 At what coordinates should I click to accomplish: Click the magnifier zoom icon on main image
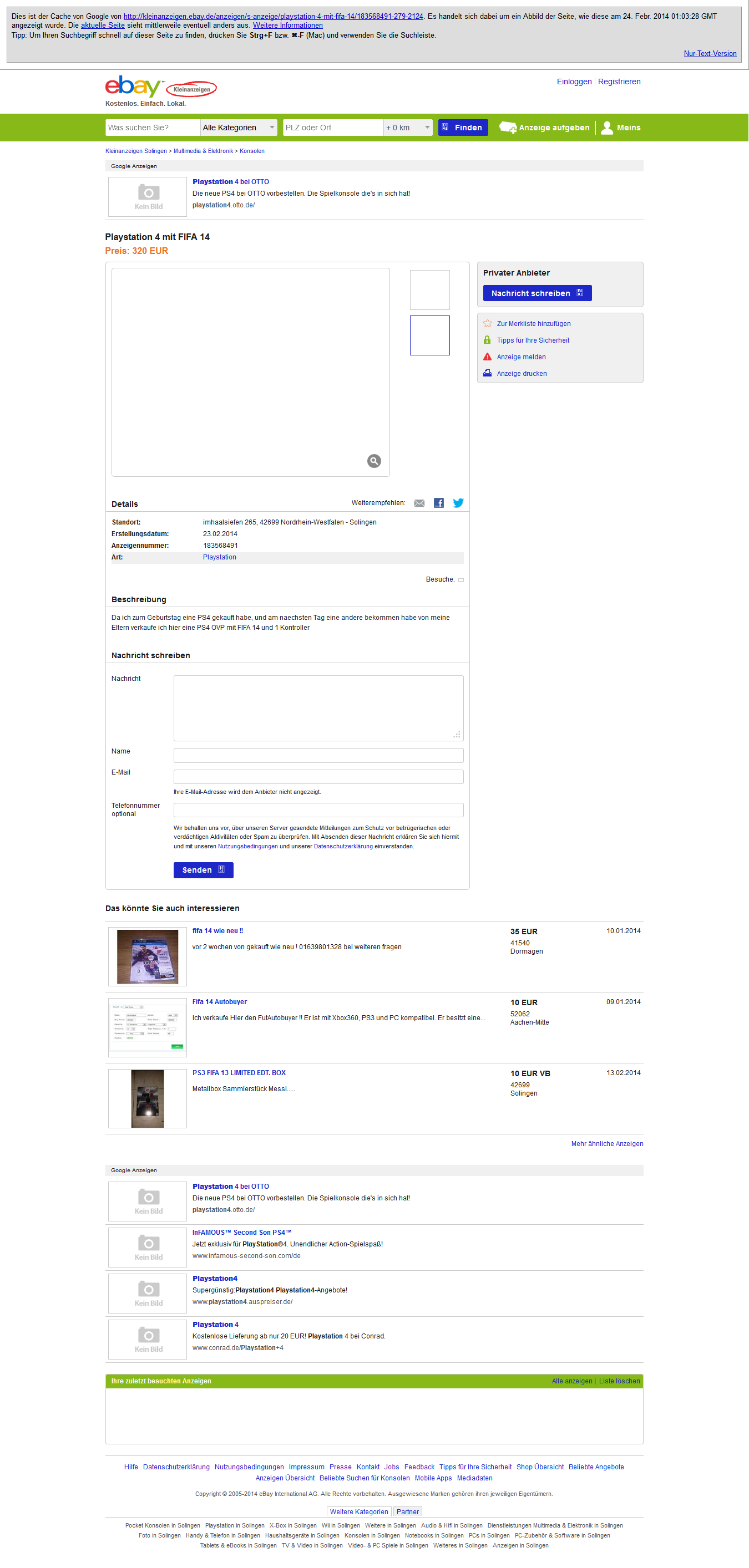click(374, 461)
